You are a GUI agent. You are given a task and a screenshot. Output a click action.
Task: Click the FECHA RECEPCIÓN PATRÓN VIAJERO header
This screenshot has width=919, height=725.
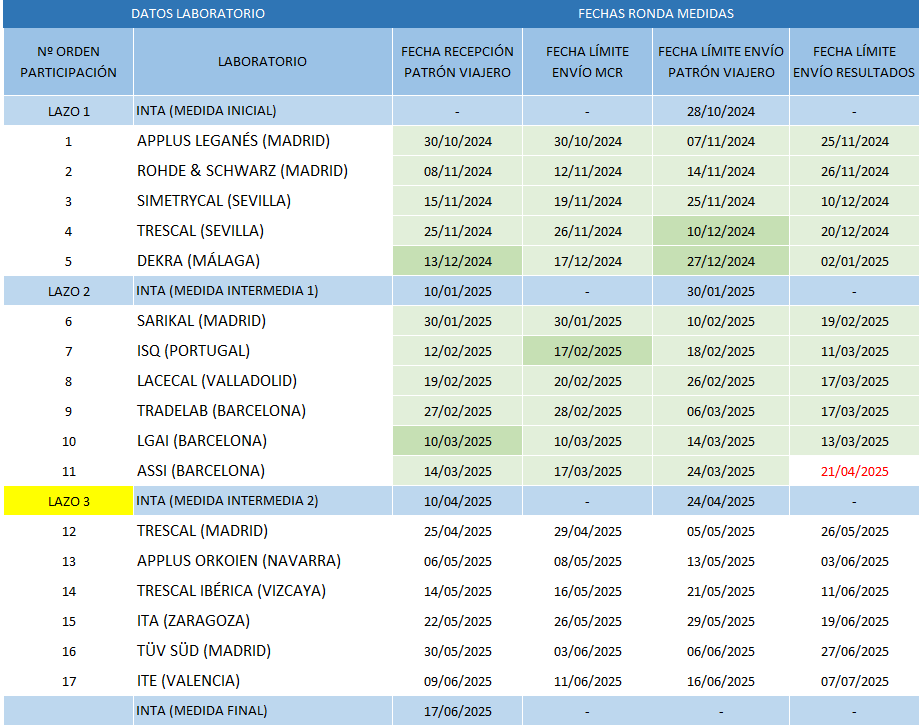[x=457, y=62]
